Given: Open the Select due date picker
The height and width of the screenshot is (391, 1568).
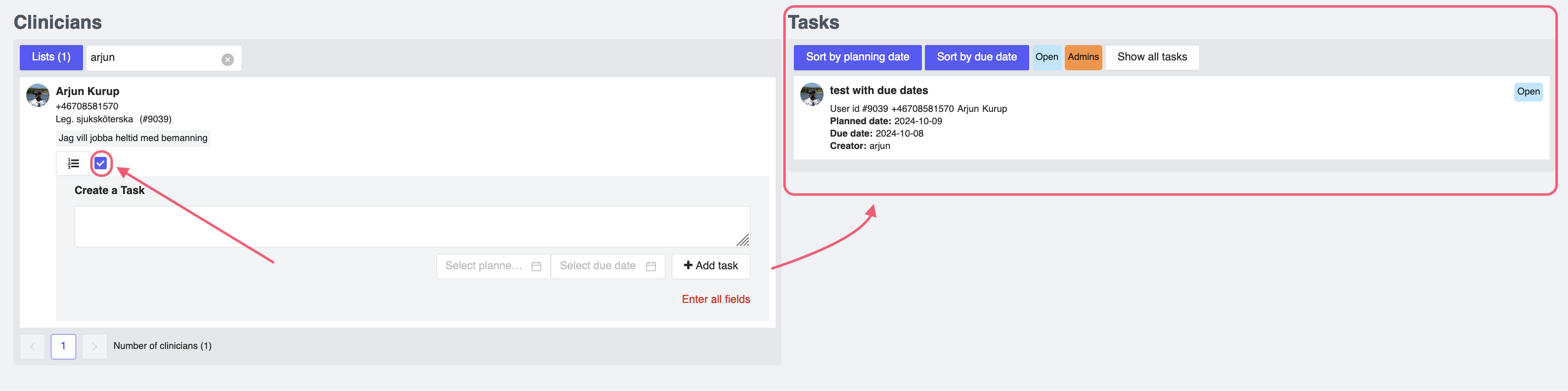Looking at the screenshot, I should [x=608, y=266].
